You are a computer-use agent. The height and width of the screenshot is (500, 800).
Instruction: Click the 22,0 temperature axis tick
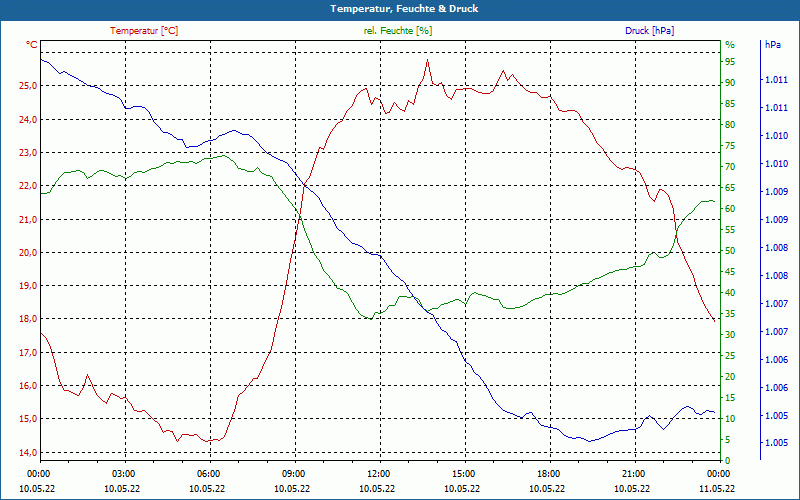[x=28, y=186]
